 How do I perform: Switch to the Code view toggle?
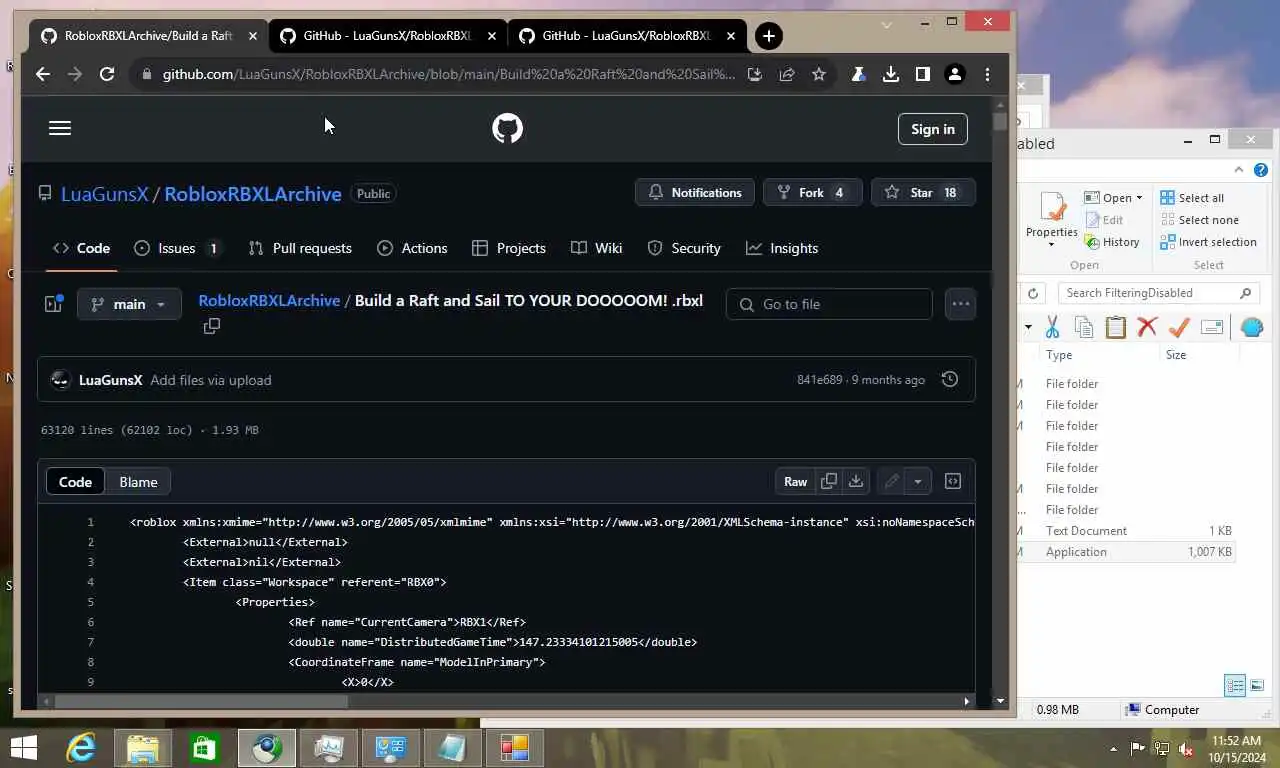tap(75, 482)
